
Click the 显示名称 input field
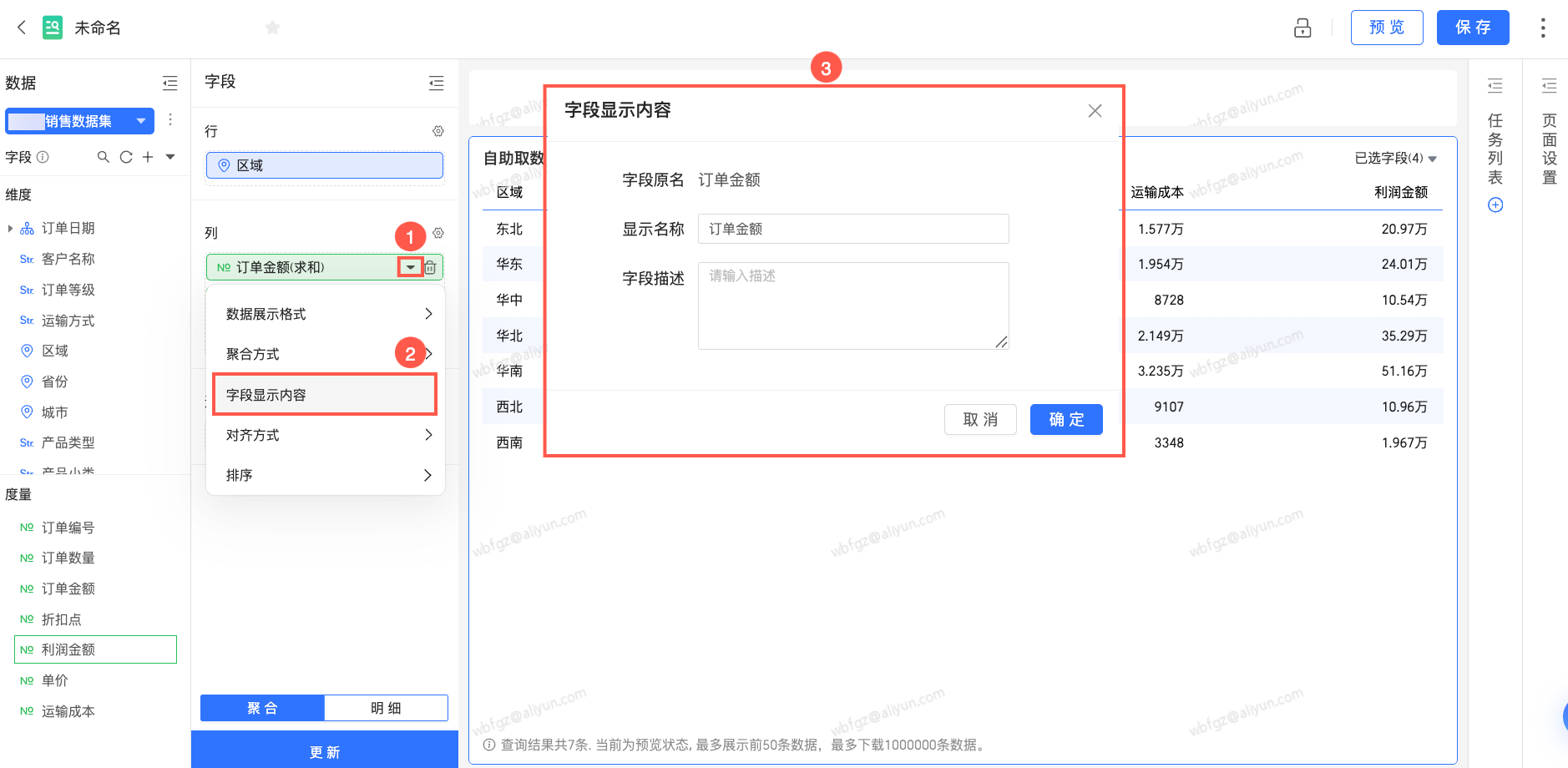click(853, 229)
